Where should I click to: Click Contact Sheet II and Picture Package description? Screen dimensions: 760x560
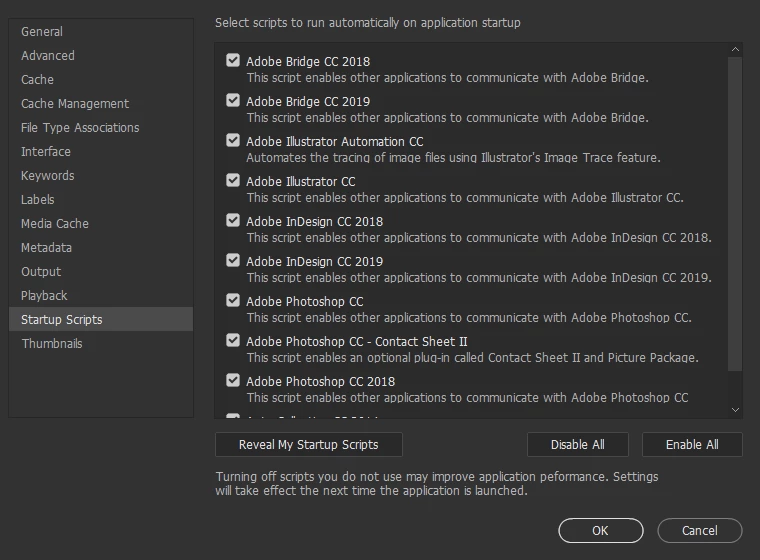coord(473,357)
